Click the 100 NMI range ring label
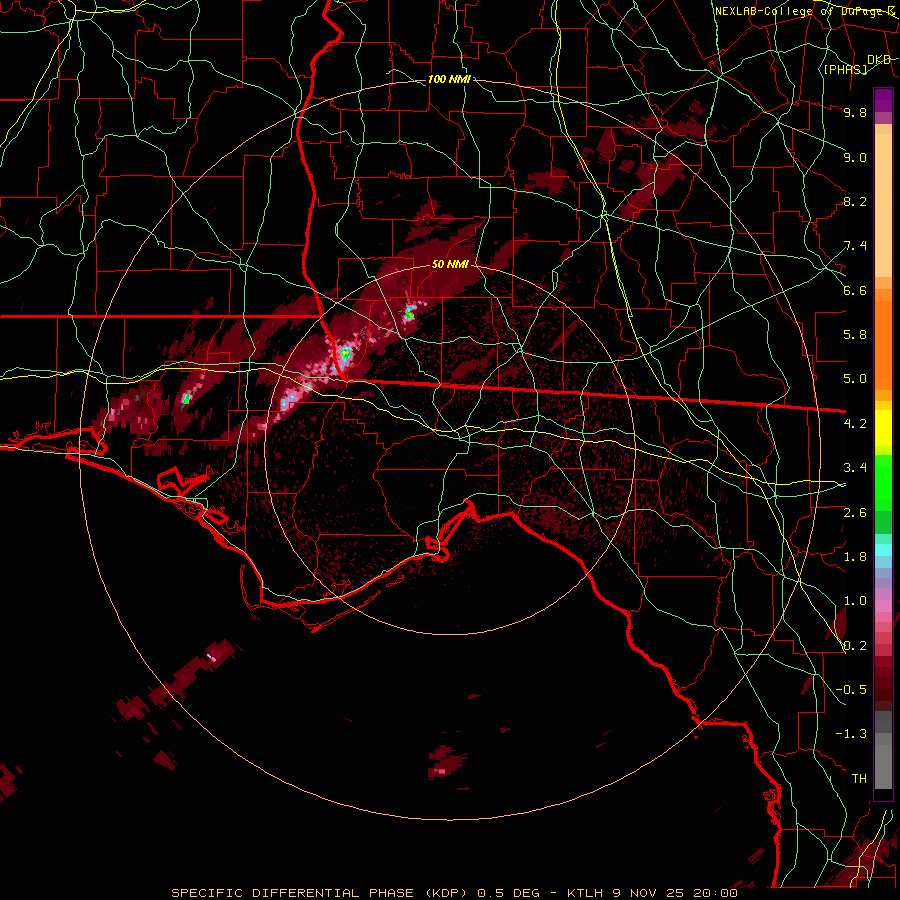The width and height of the screenshot is (900, 900). point(449,79)
